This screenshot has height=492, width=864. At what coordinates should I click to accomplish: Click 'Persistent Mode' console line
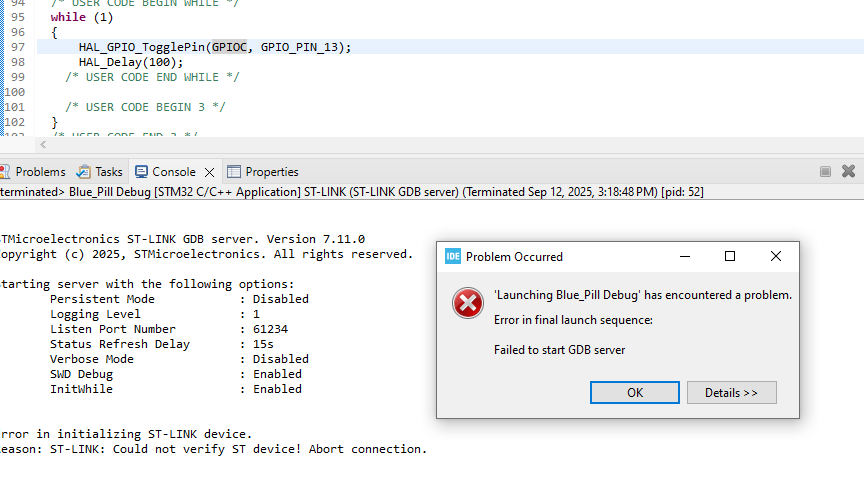click(179, 299)
